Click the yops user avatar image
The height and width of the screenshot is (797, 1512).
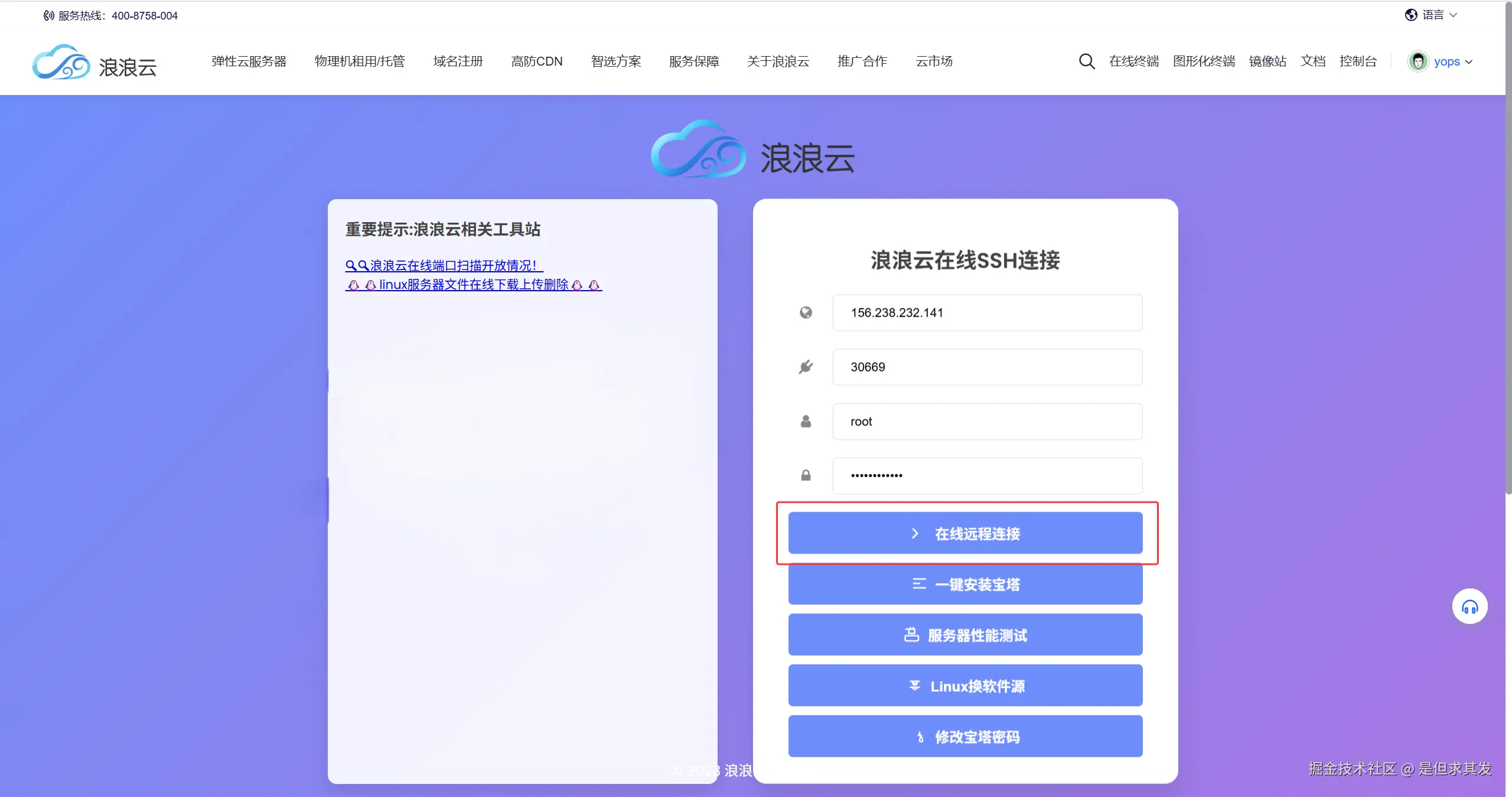pos(1418,61)
